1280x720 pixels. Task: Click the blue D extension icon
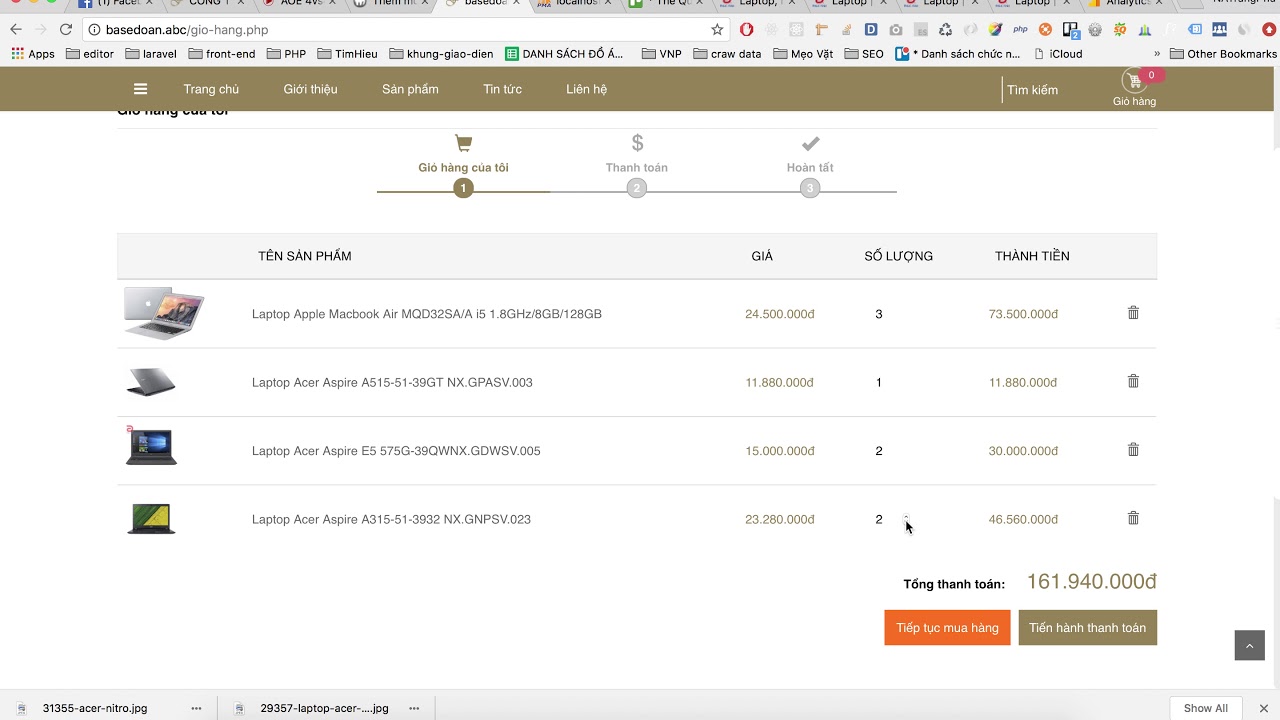(x=871, y=30)
